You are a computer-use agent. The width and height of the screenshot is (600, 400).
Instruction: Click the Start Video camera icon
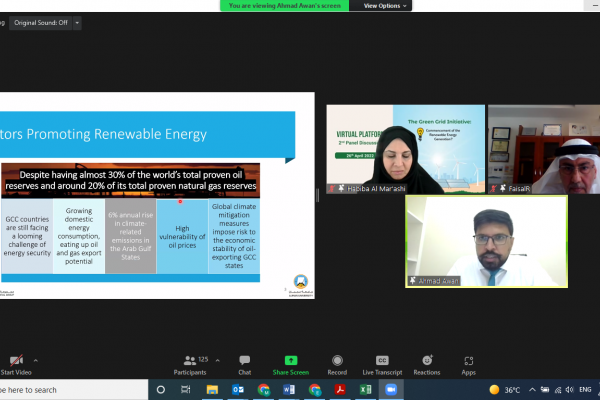click(14, 361)
